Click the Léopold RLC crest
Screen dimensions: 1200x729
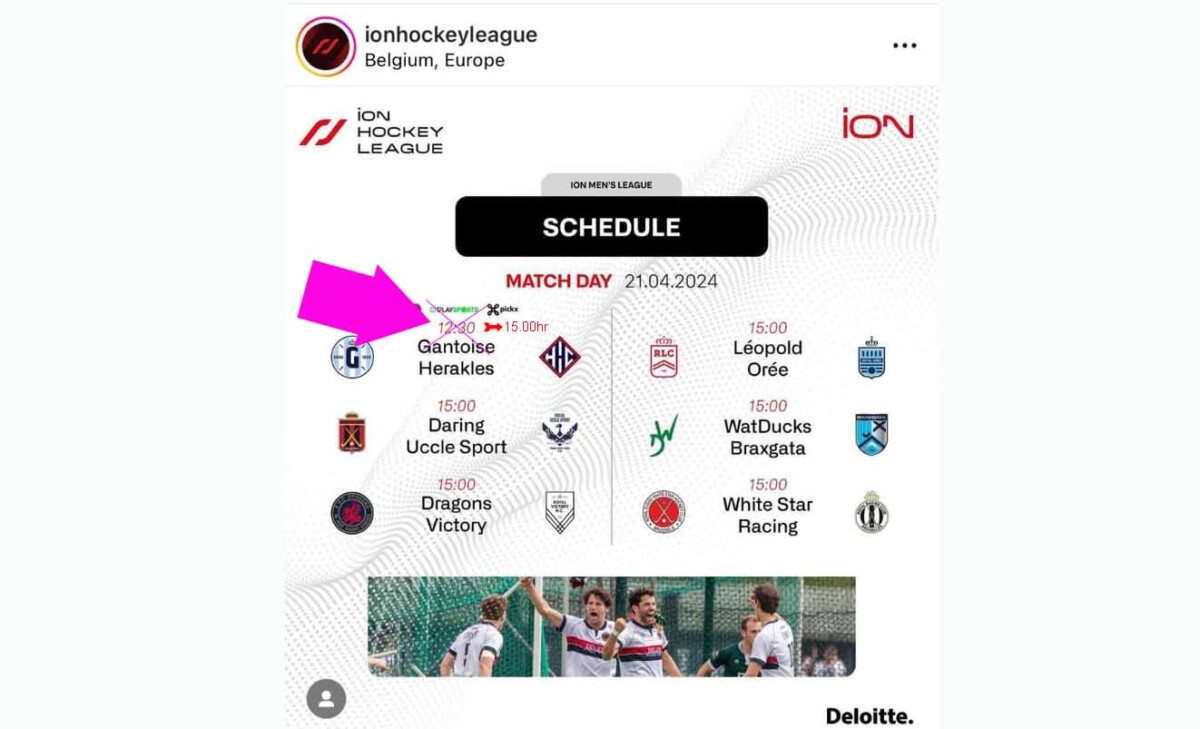[x=664, y=358]
